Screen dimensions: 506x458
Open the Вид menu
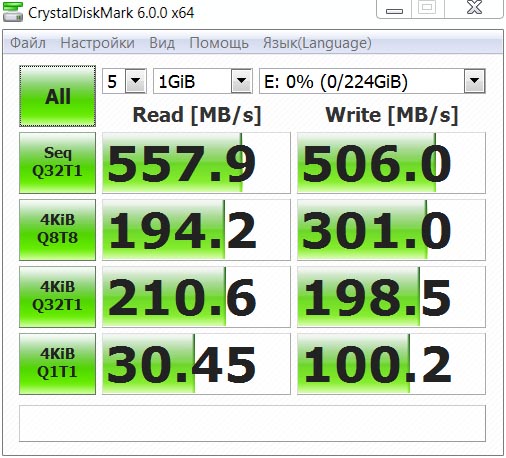click(x=162, y=43)
